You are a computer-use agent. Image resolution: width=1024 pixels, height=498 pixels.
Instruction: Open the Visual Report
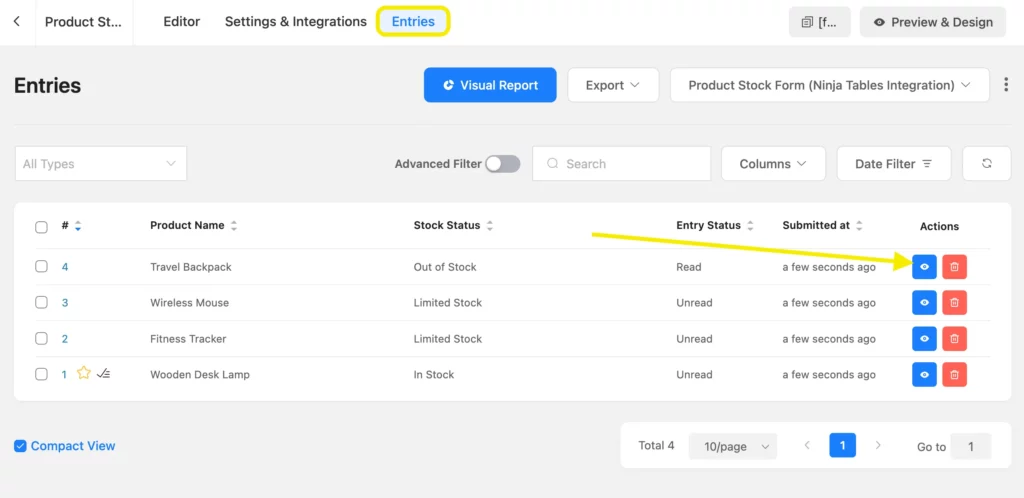pos(490,85)
